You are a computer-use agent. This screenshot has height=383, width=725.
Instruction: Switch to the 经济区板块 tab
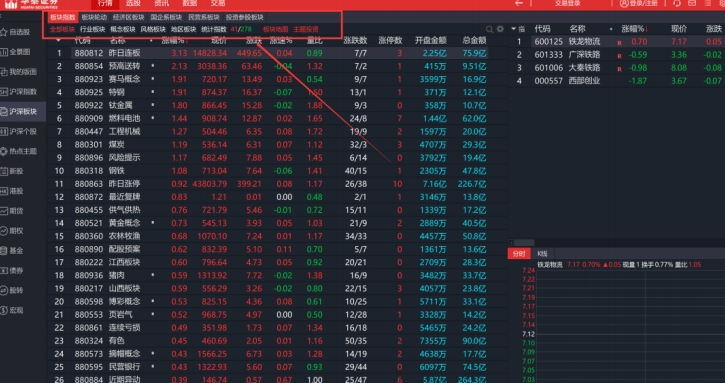click(x=129, y=18)
